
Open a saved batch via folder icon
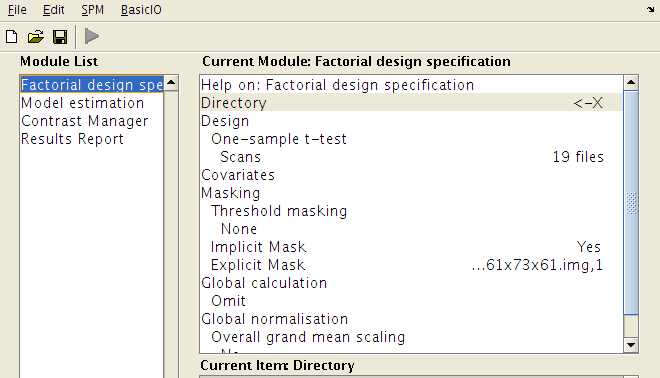36,37
